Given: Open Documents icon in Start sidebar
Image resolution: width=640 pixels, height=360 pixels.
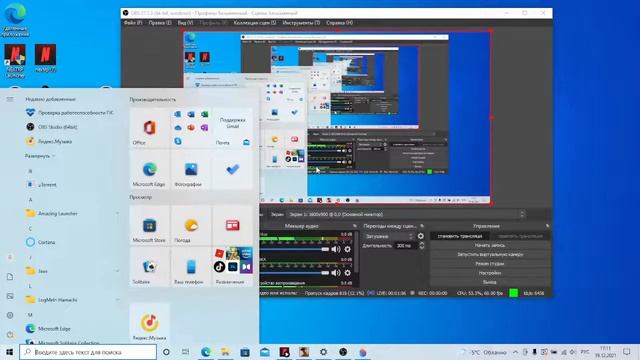Looking at the screenshot, I should coord(10,277).
